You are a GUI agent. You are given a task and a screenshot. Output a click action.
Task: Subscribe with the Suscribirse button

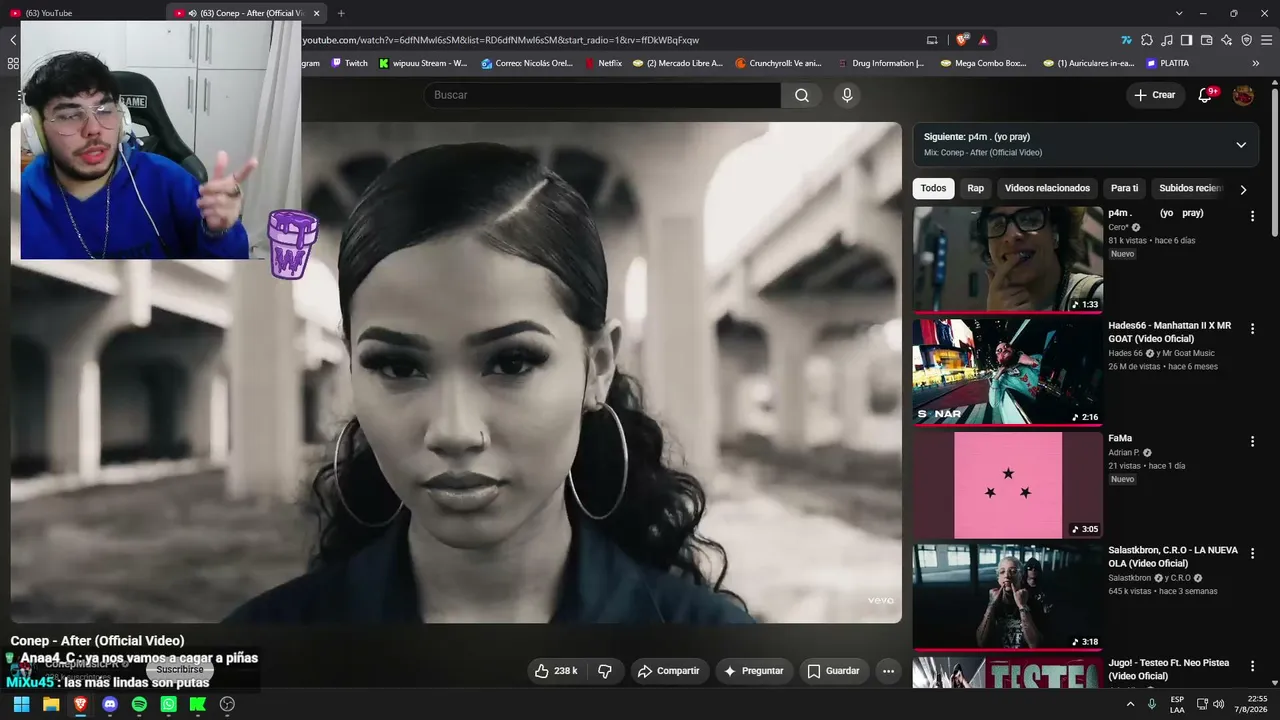tap(179, 669)
